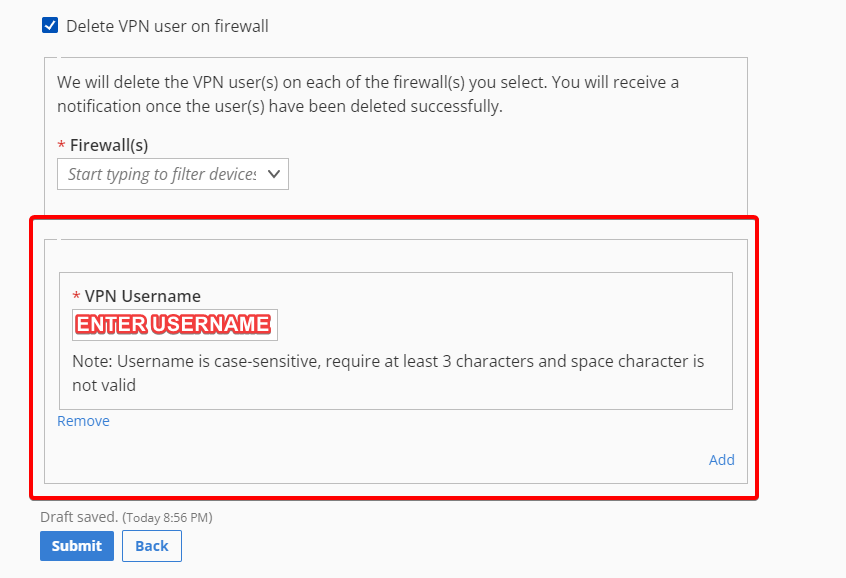
Task: Remove the VPN username entry
Action: 83,421
